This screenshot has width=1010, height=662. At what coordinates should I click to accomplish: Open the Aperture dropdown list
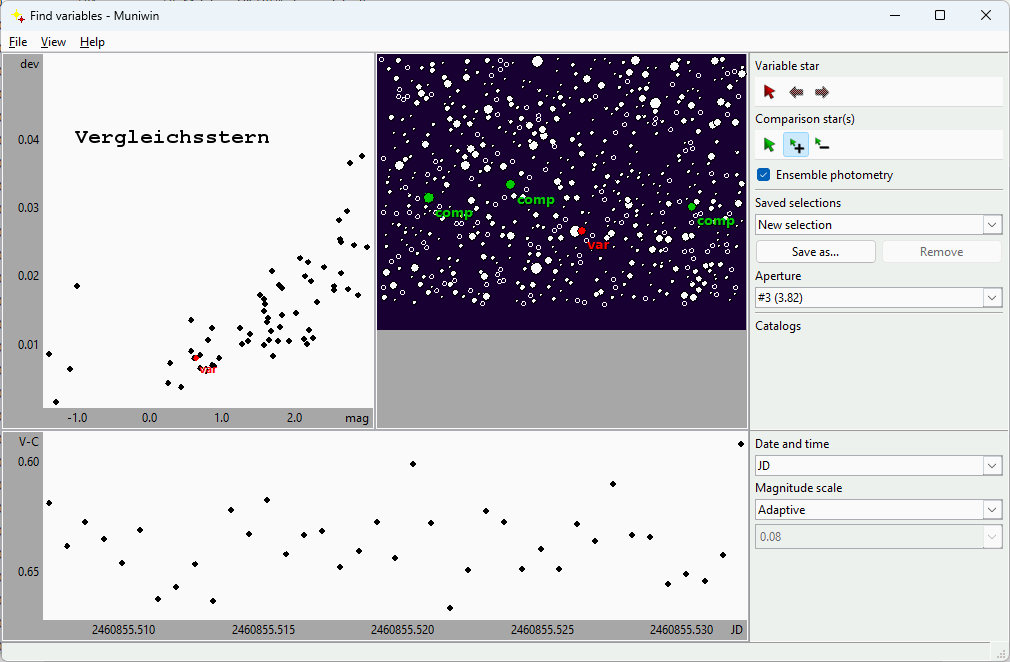(x=991, y=298)
